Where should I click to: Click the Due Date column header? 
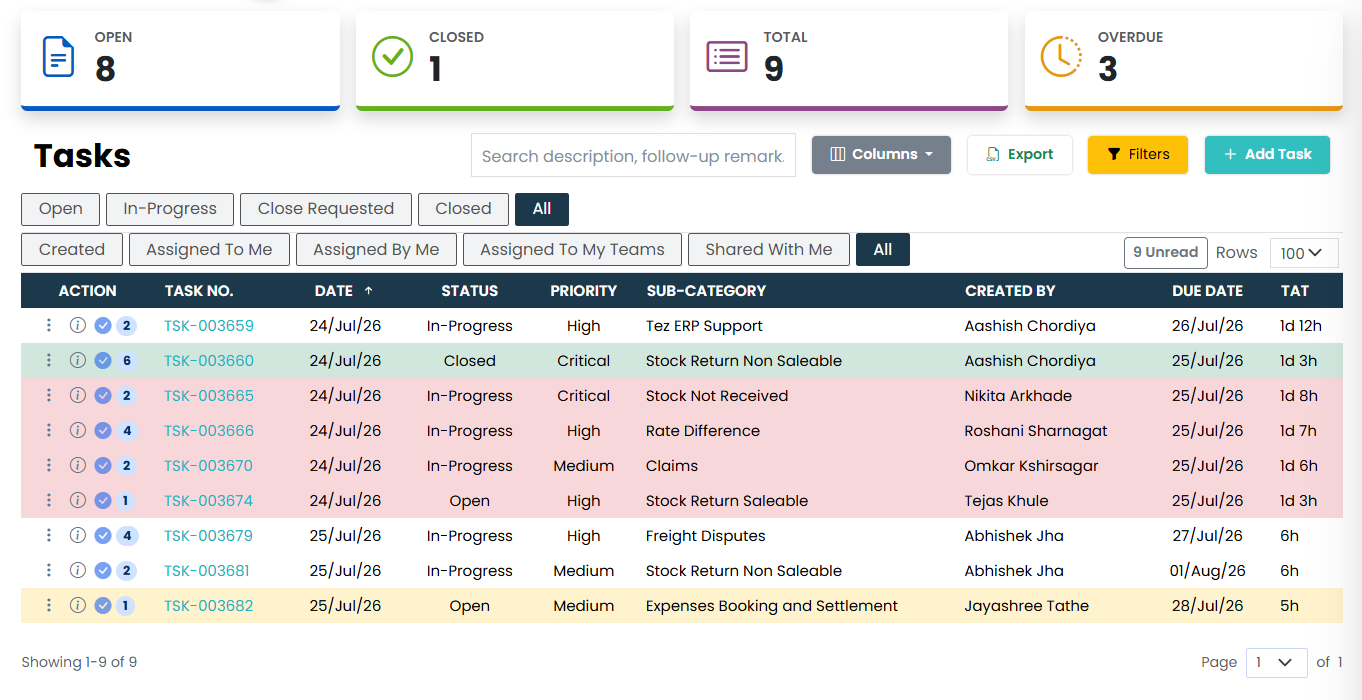click(1207, 291)
